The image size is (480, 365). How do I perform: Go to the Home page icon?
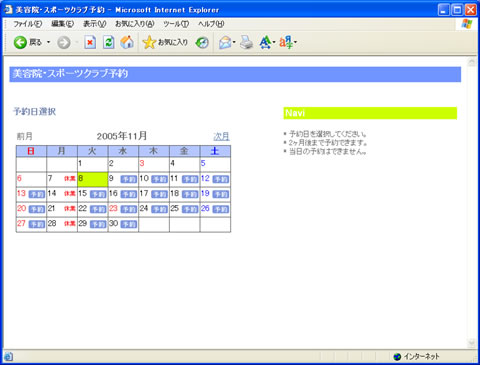tap(127, 42)
